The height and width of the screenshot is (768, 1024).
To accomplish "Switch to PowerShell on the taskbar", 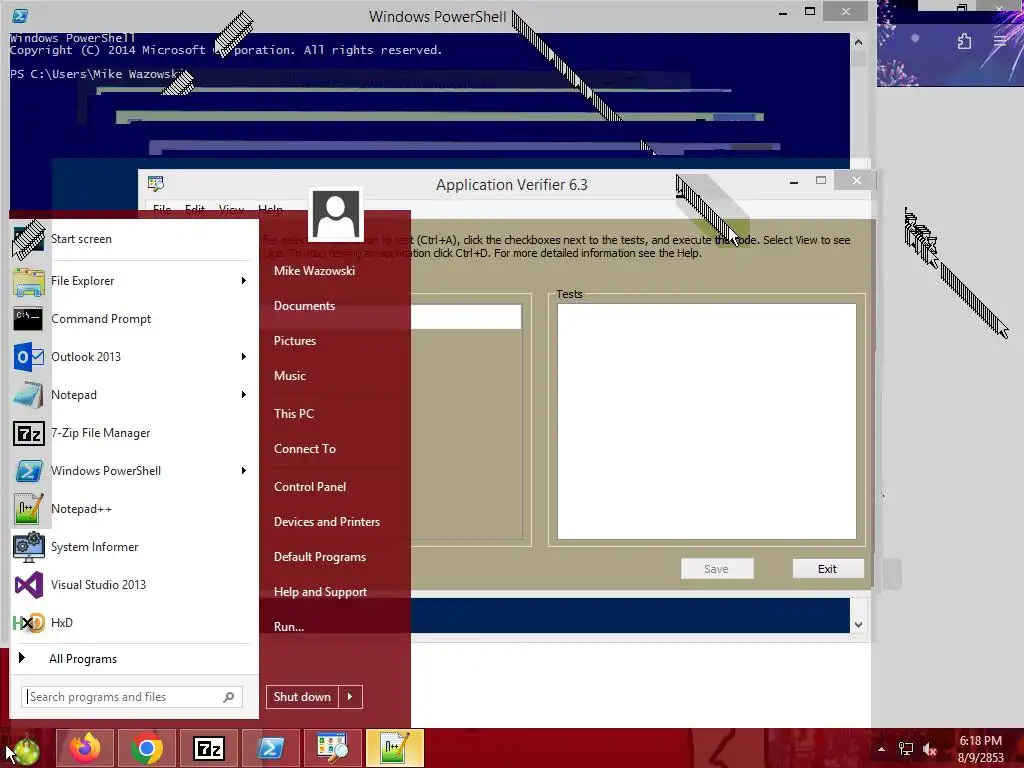I will point(271,748).
